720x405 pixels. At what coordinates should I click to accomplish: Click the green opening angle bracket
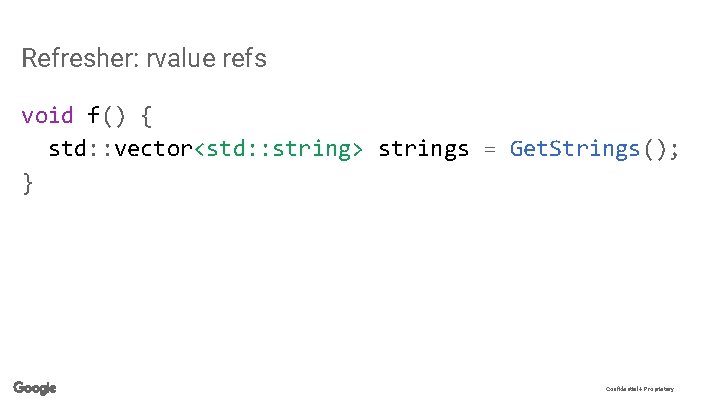(x=199, y=150)
